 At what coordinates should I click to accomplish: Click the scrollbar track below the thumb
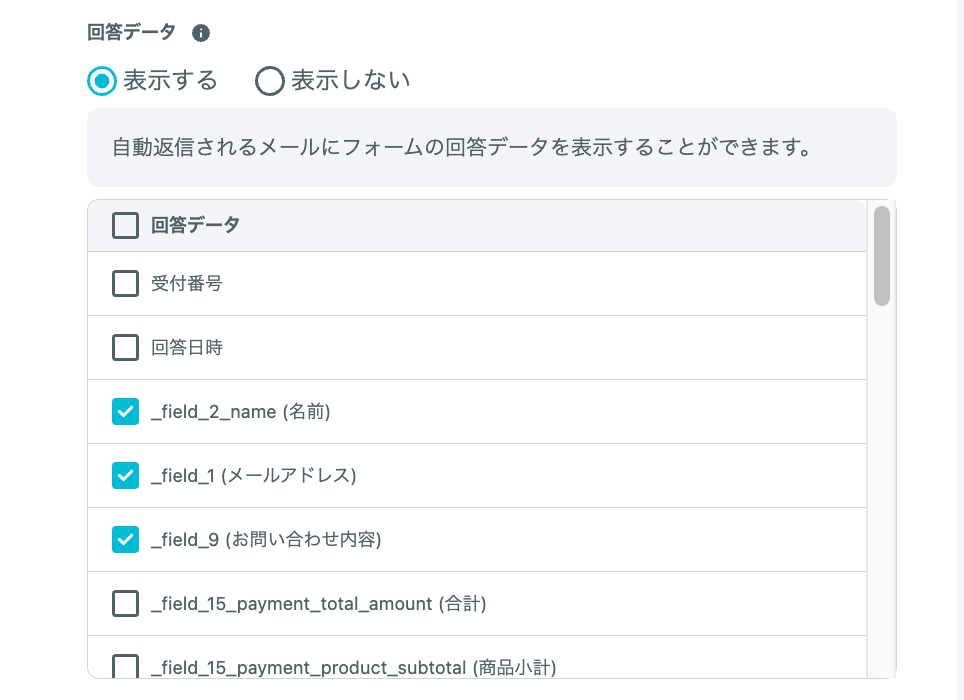click(882, 492)
